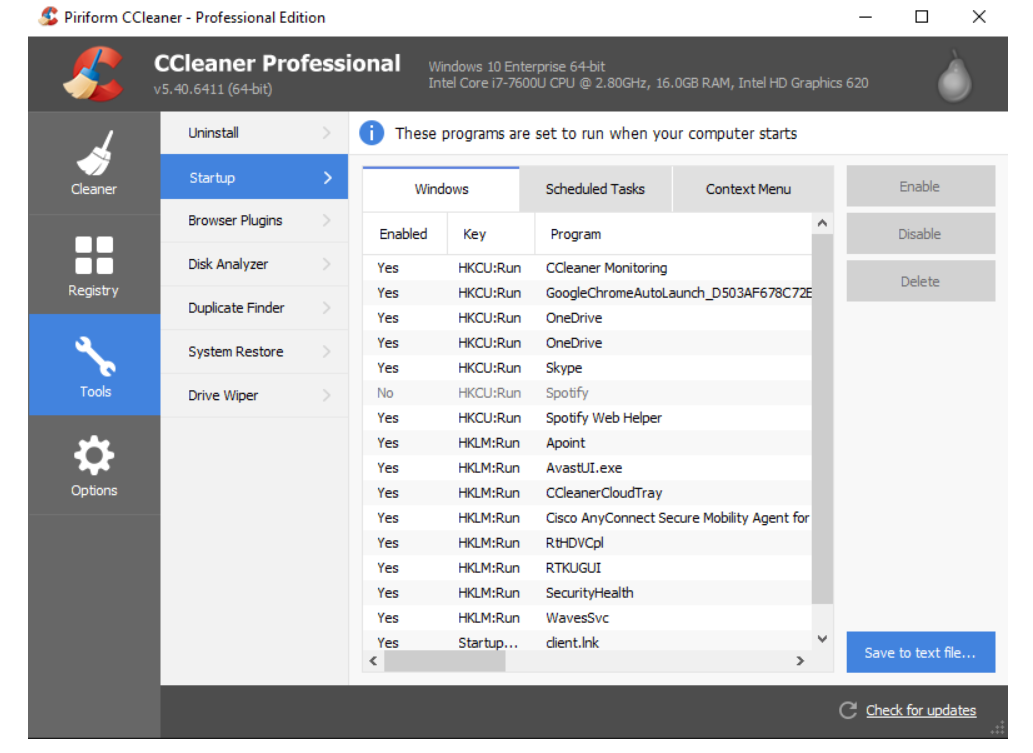Click the Enable button
This screenshot has height=753, width=1033.
pos(920,186)
